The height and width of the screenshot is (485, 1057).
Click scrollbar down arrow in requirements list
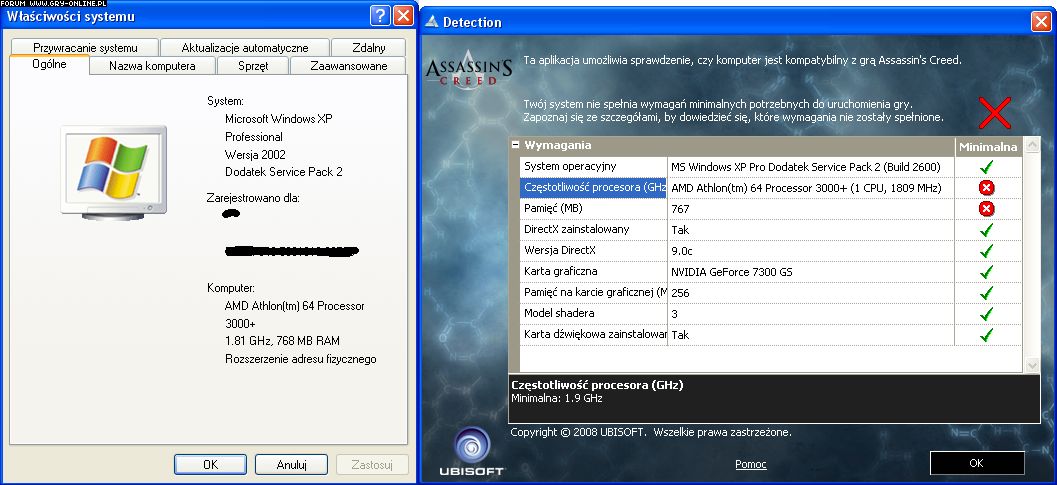1032,365
